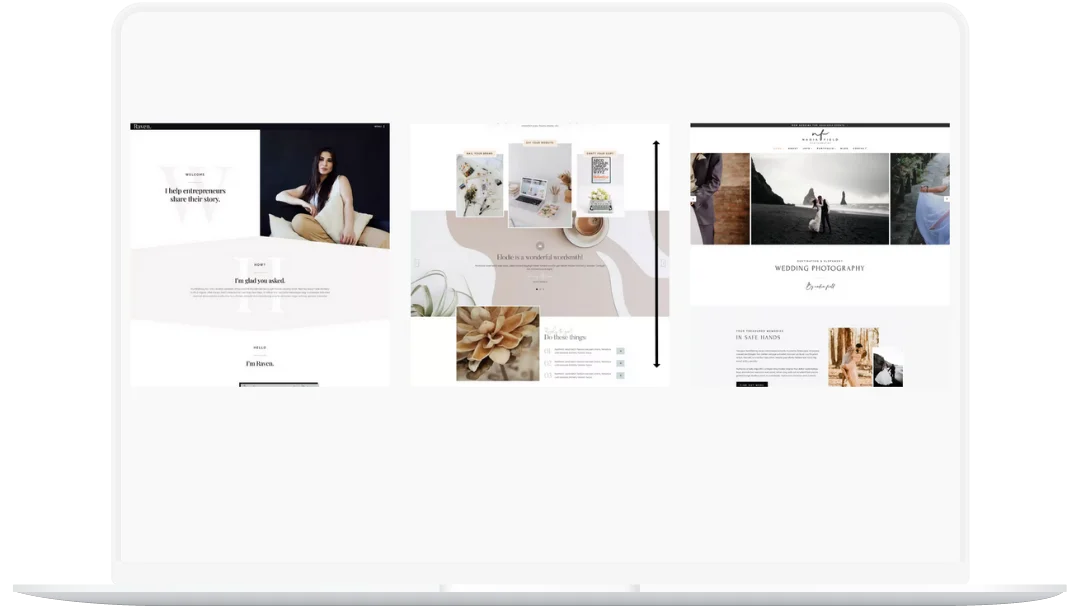Viewport: 1080px width, 608px height.
Task: Click the previous arrow on the wedding photo carousel
Action: click(x=694, y=199)
